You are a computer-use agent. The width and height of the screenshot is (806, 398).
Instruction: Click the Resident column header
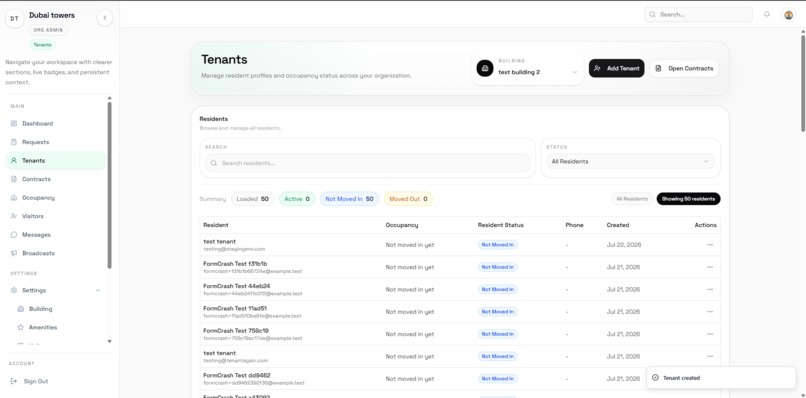(x=216, y=225)
